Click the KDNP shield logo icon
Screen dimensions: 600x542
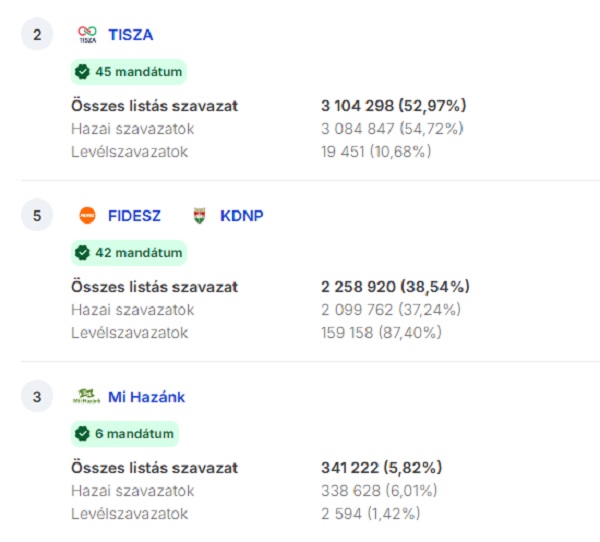(200, 215)
